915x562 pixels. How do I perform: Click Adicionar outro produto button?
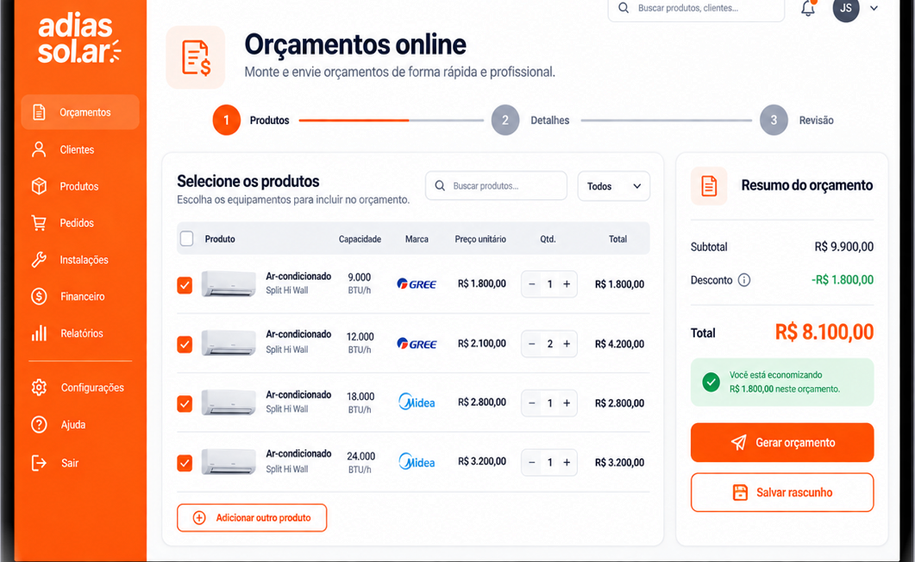coord(252,518)
